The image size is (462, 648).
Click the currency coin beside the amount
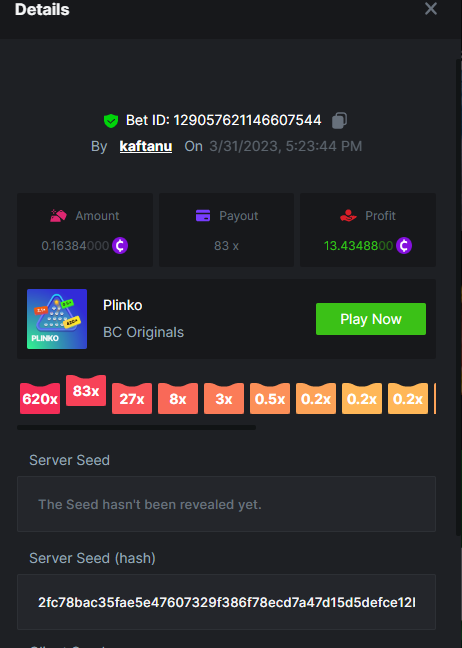(x=120, y=245)
